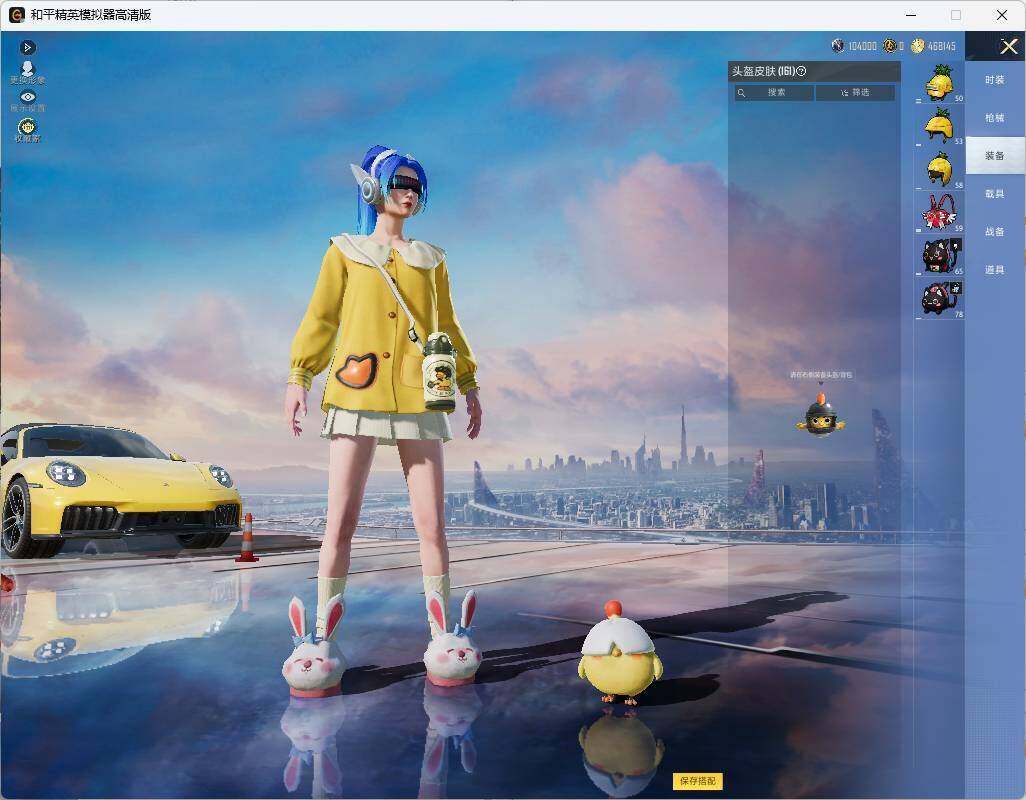The width and height of the screenshot is (1026, 800).
Task: Click the round helmet mascot in the panel
Action: tap(821, 415)
